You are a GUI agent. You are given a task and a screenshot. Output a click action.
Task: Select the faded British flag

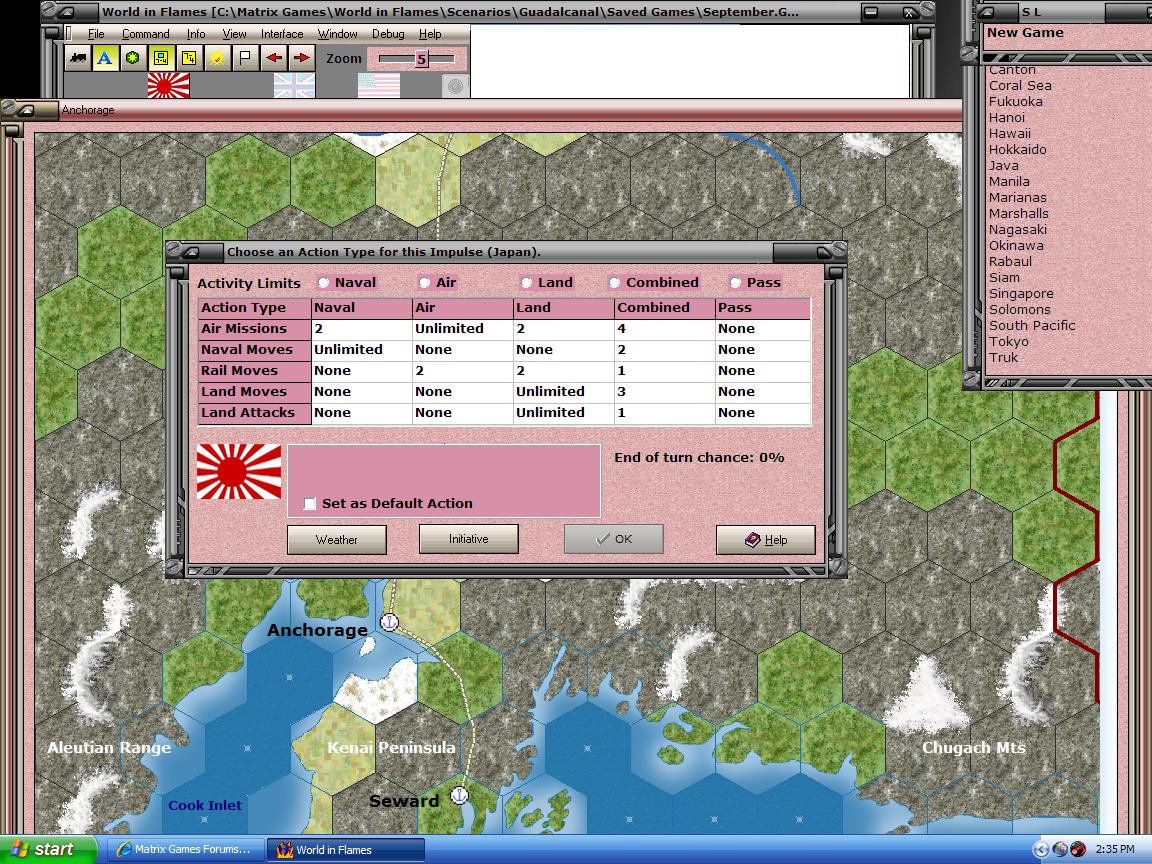pyautogui.click(x=295, y=85)
